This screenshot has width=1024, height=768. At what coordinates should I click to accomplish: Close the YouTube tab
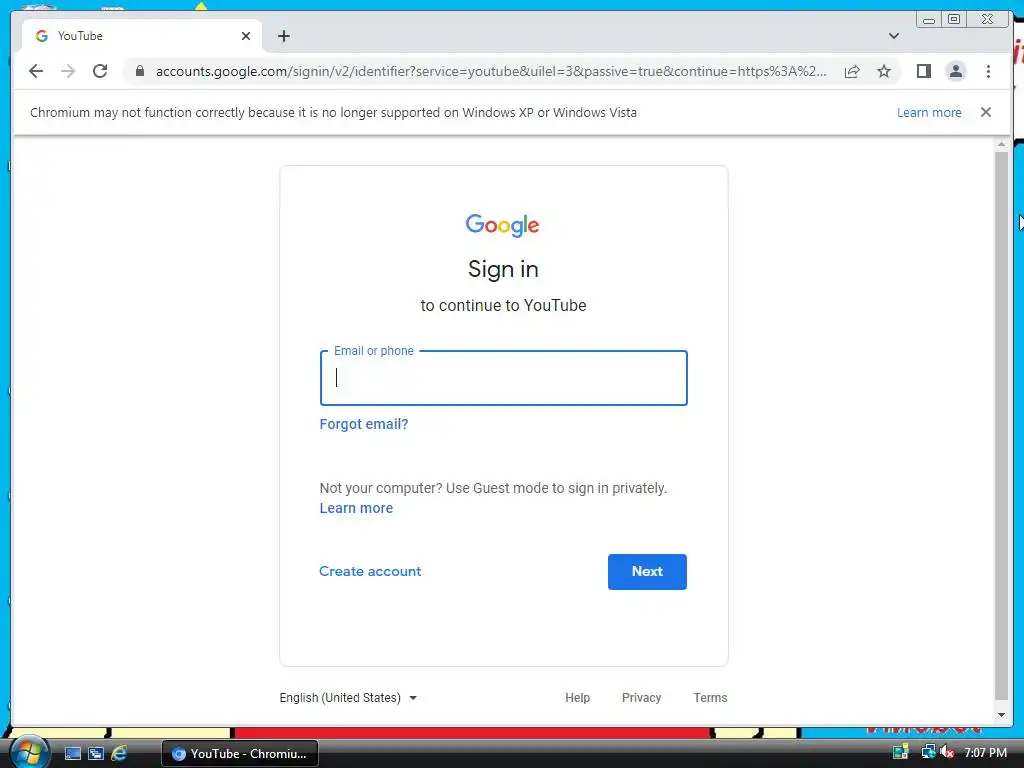tap(246, 36)
